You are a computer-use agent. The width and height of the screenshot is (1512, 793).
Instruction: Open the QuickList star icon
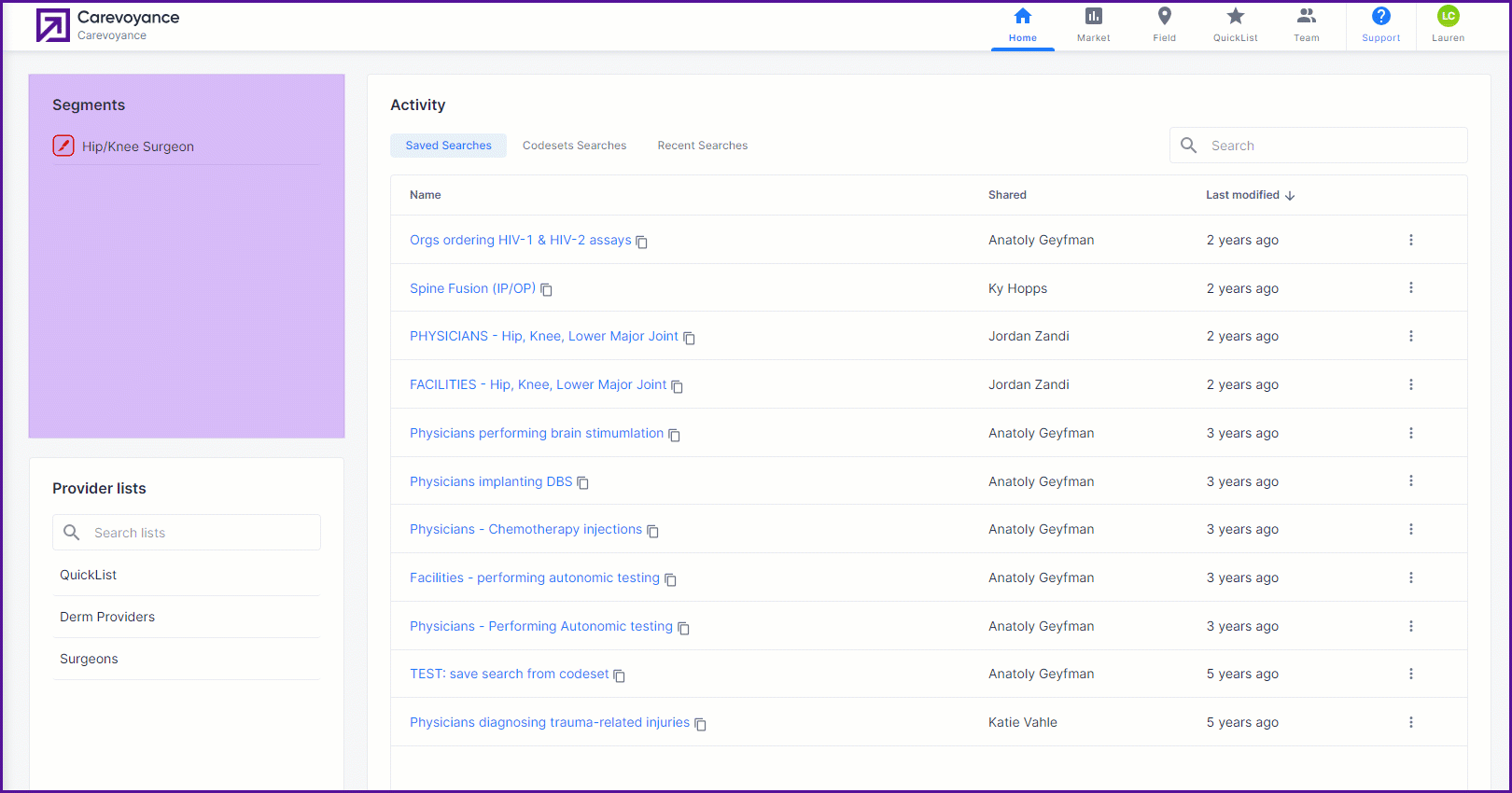pyautogui.click(x=1236, y=16)
